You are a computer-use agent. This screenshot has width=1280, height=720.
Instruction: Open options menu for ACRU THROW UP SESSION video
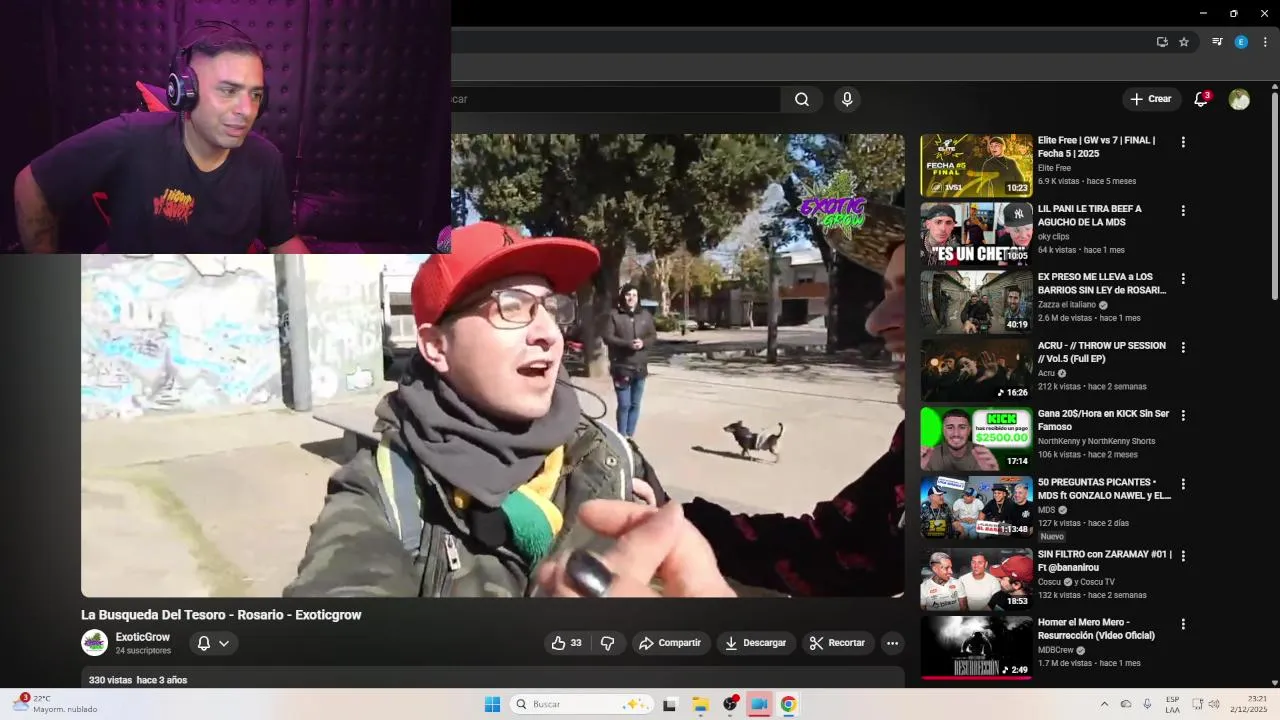(1183, 347)
